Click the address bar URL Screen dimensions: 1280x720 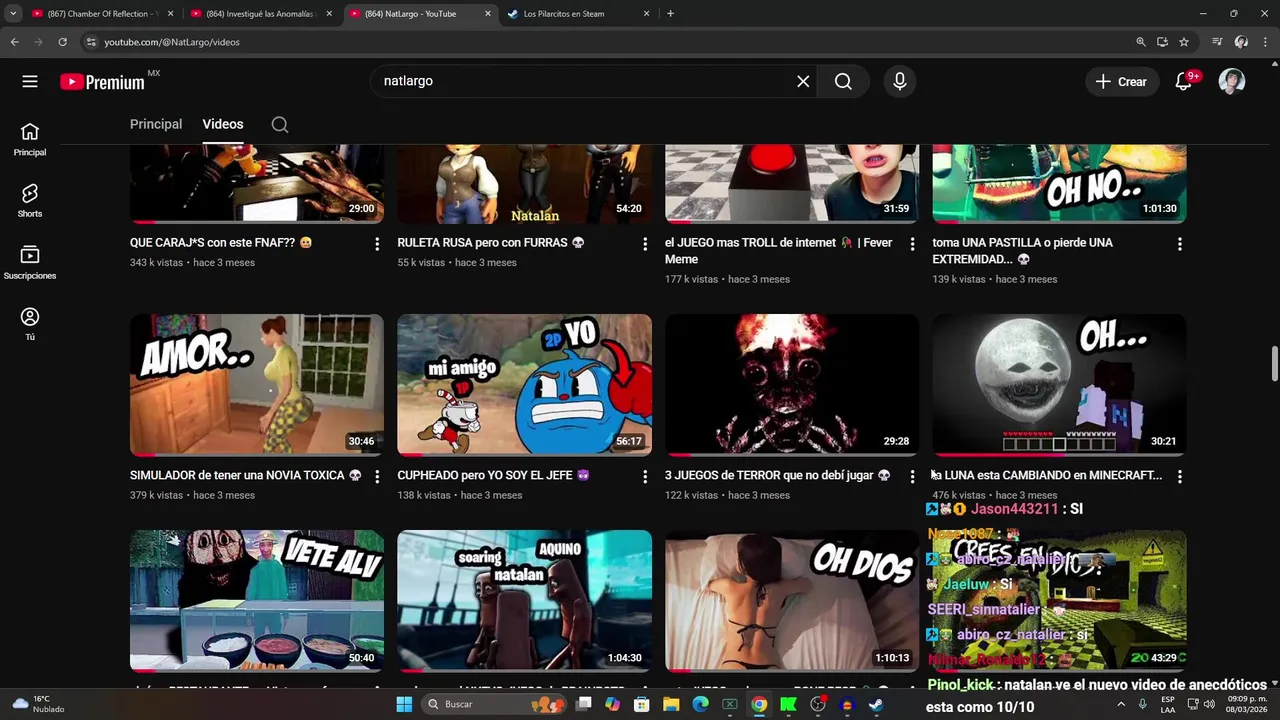click(x=172, y=42)
